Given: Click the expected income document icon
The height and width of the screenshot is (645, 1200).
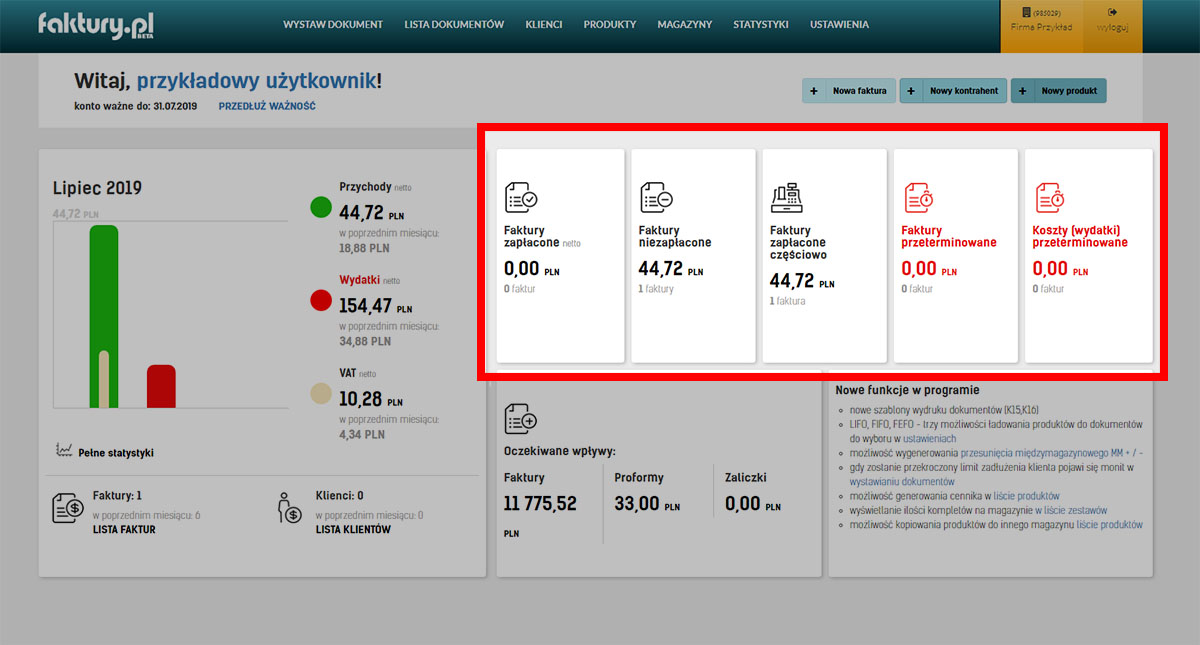Looking at the screenshot, I should (x=521, y=418).
